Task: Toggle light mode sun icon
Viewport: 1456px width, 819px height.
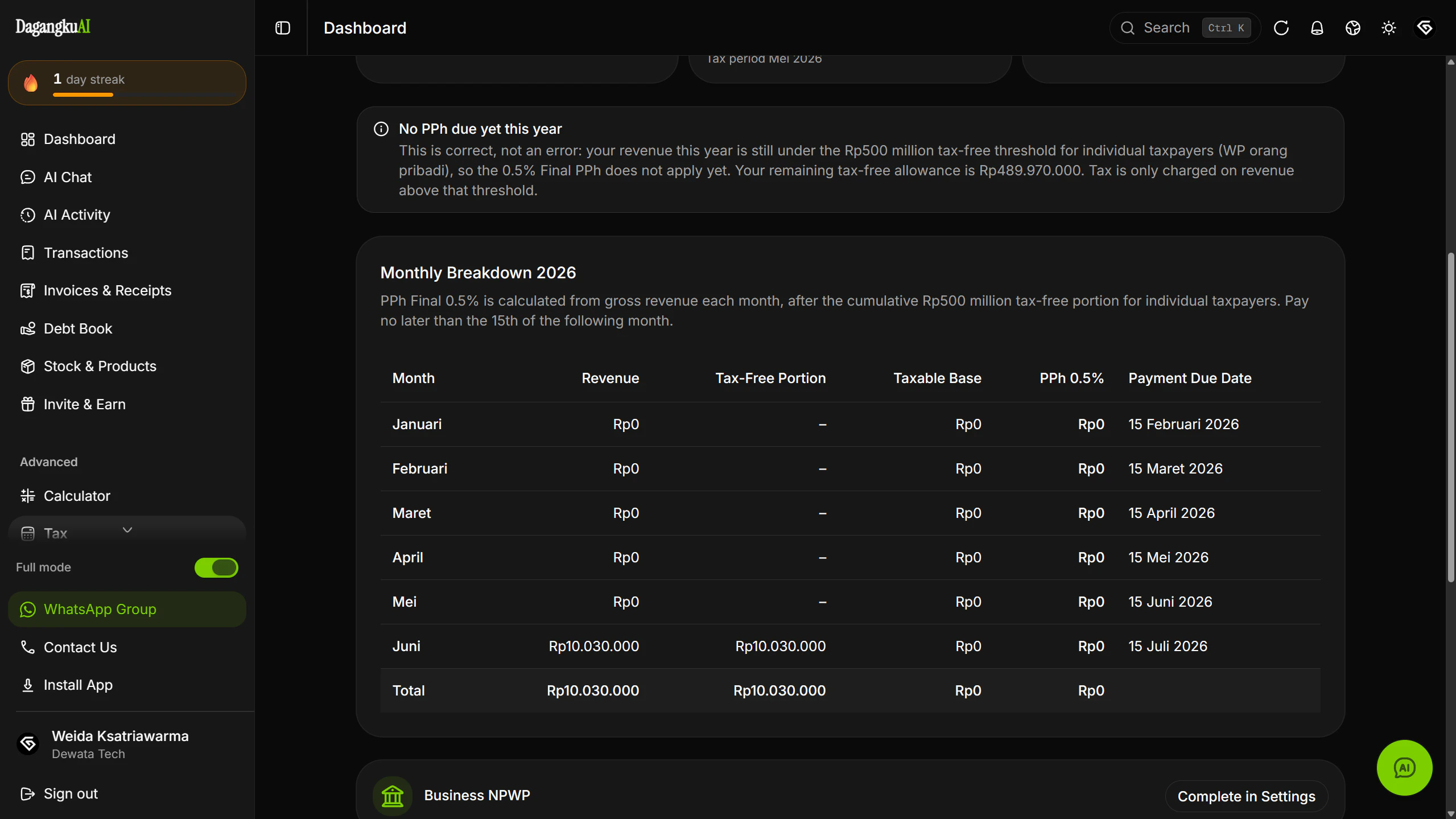Action: click(x=1389, y=28)
